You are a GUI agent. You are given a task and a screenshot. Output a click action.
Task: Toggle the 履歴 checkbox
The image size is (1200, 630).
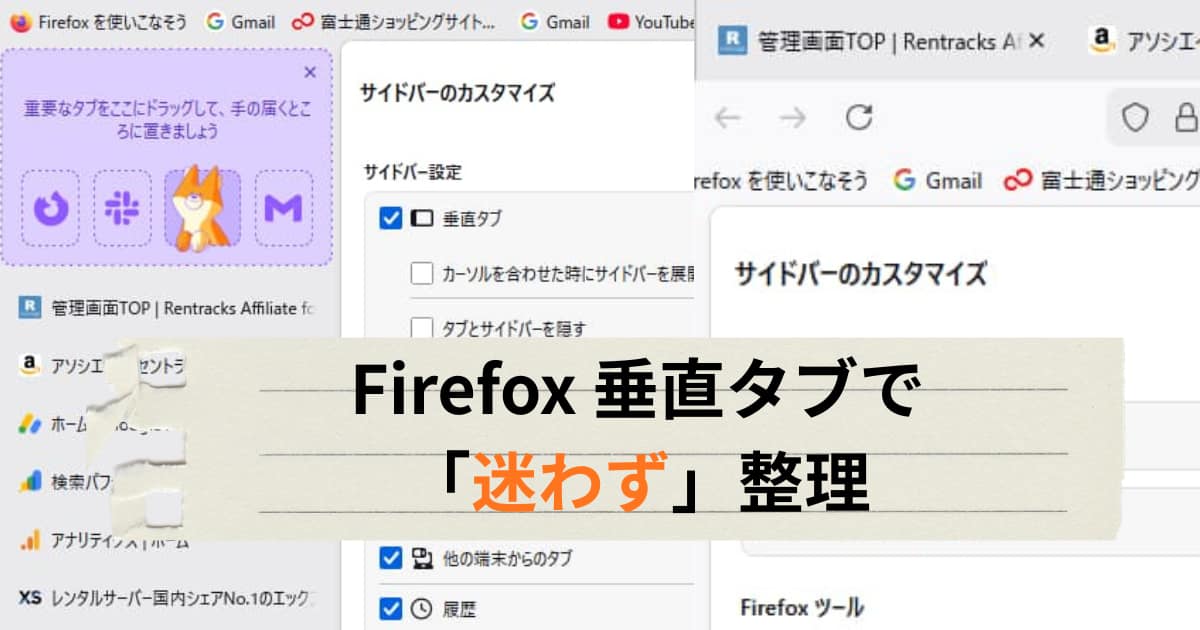391,607
